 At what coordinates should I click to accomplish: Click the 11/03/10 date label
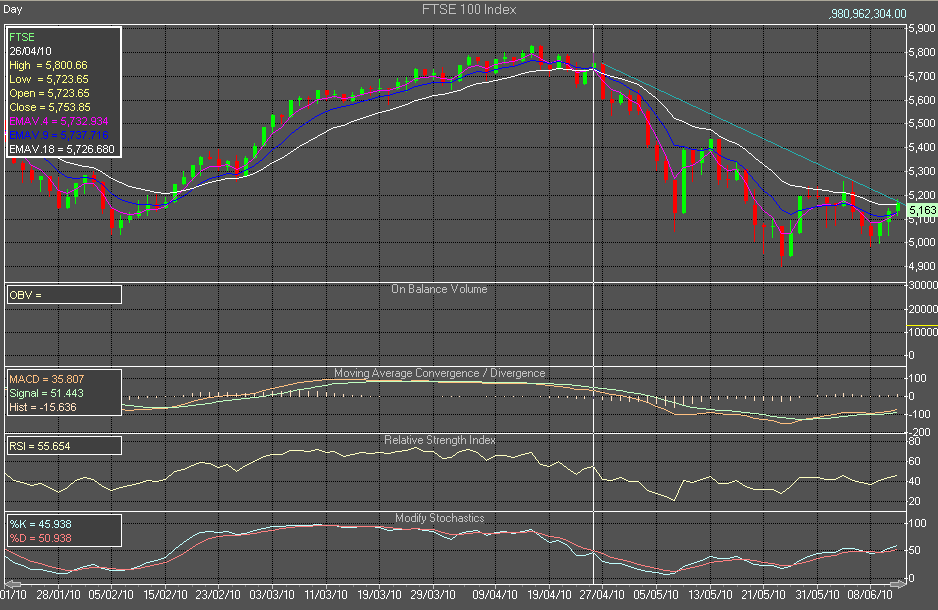tap(325, 595)
